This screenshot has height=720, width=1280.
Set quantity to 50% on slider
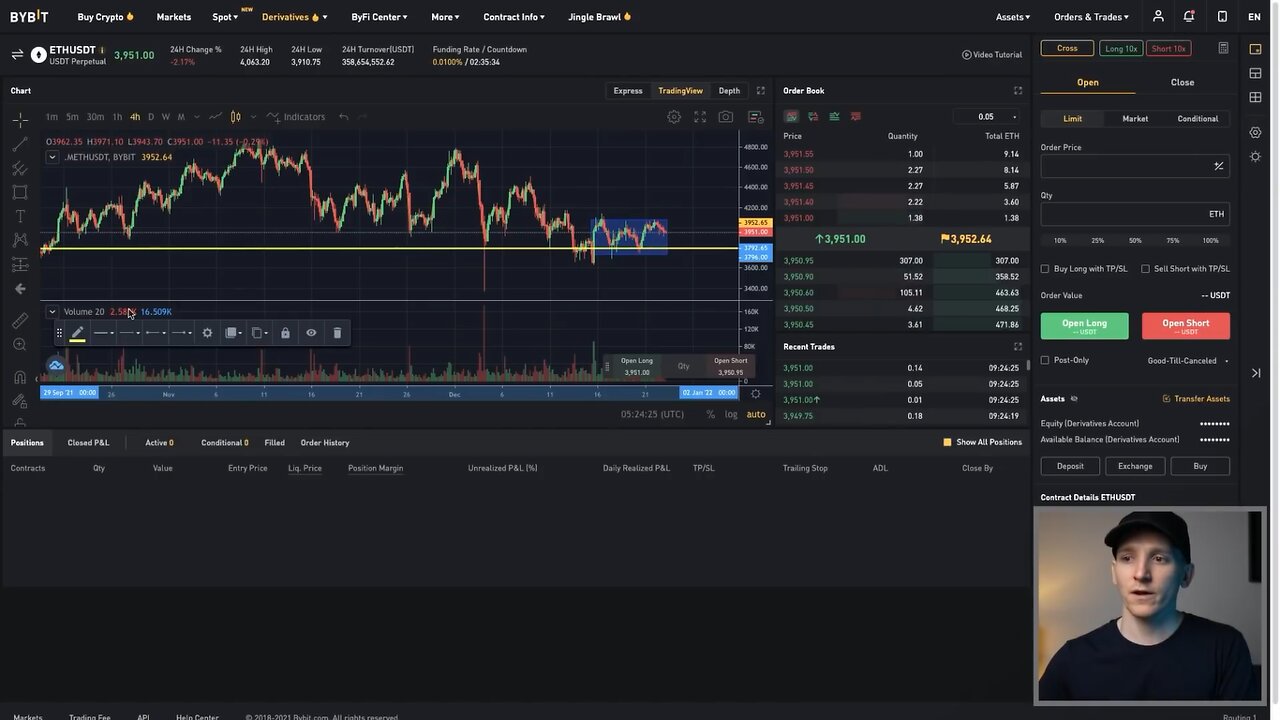[x=1135, y=241]
